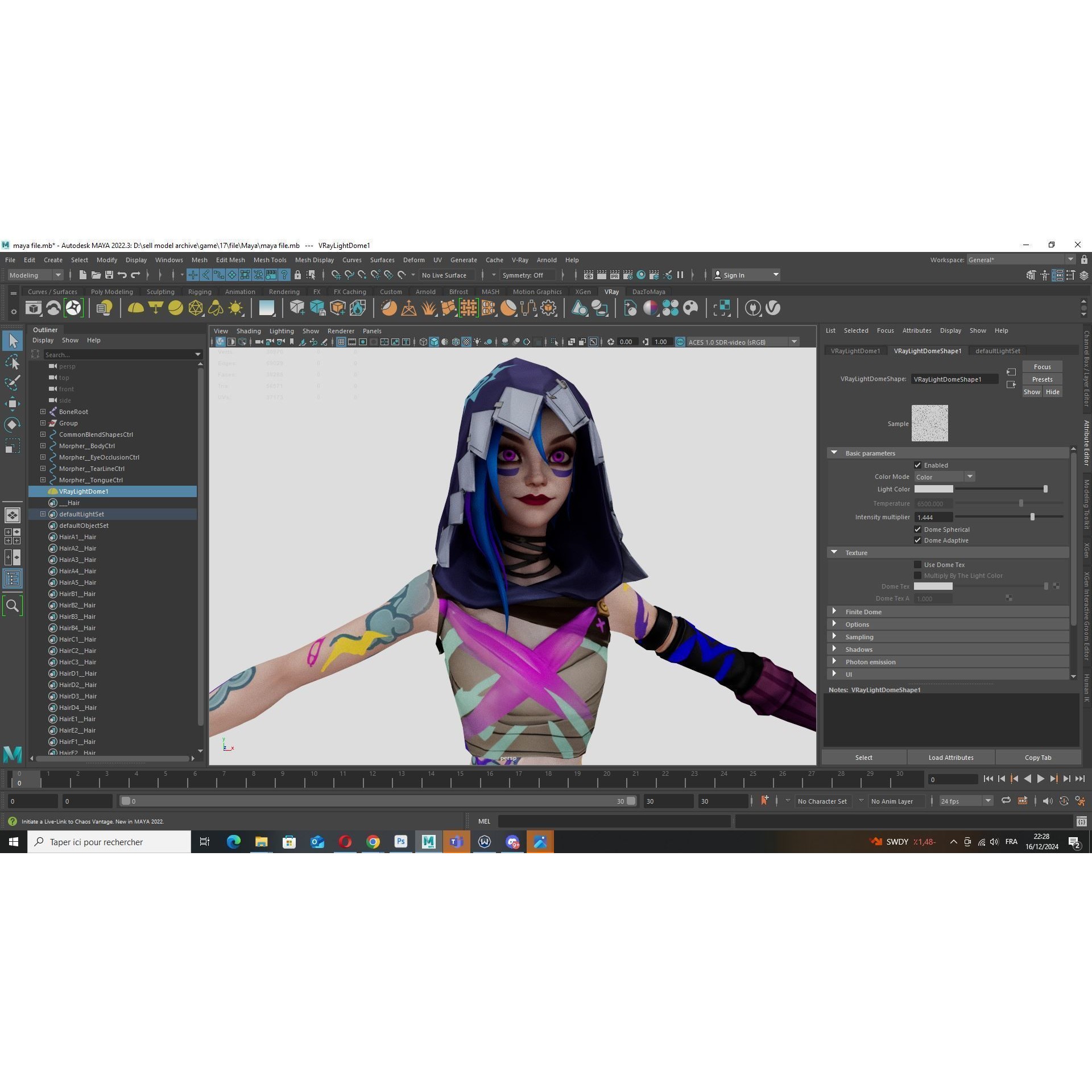Click the Presets button

pyautogui.click(x=1042, y=379)
